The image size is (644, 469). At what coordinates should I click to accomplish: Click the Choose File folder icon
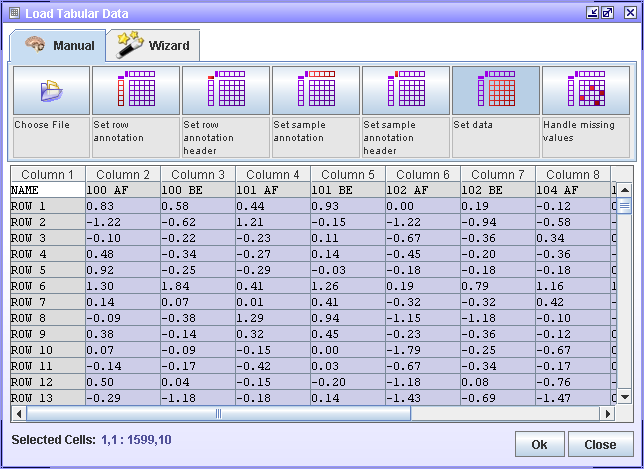51,91
